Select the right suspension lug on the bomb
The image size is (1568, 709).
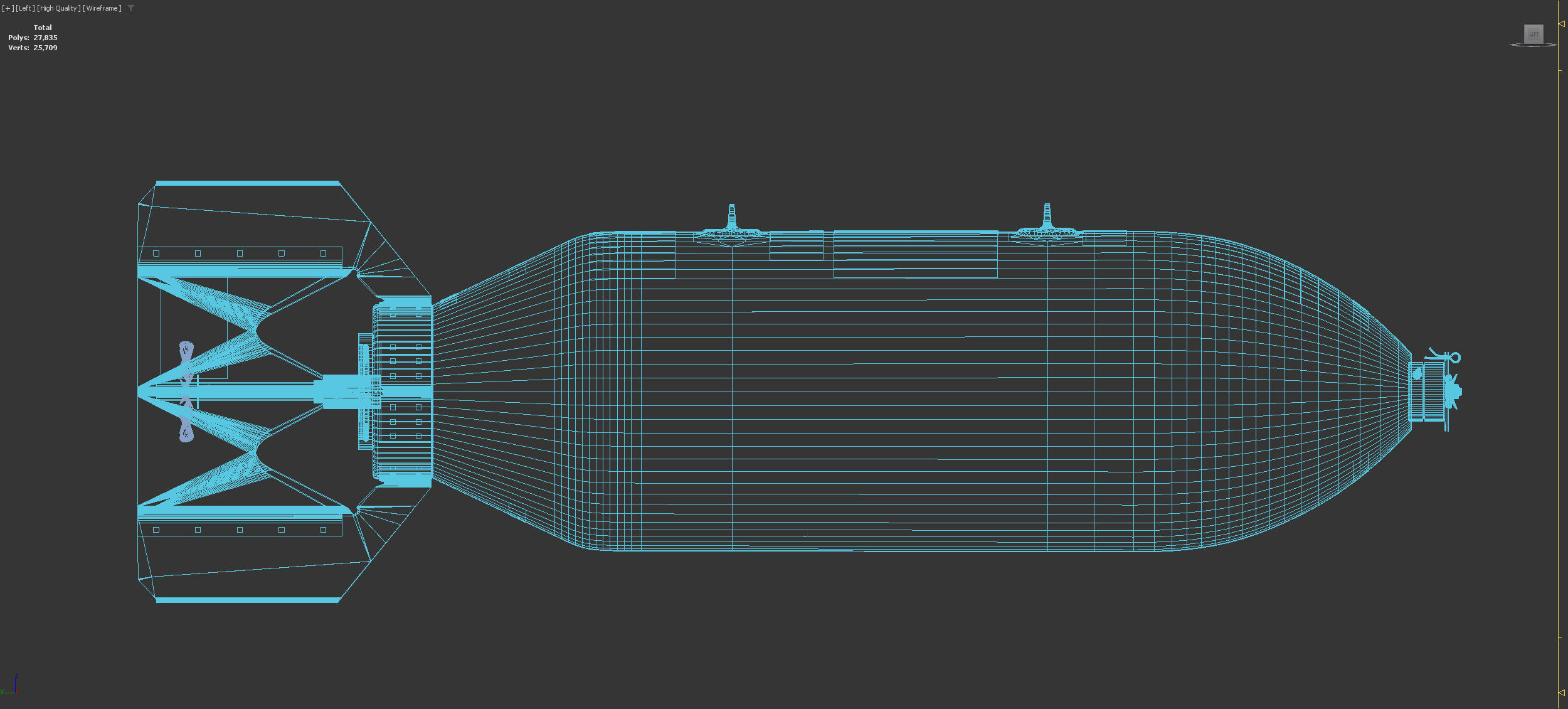point(1047,223)
